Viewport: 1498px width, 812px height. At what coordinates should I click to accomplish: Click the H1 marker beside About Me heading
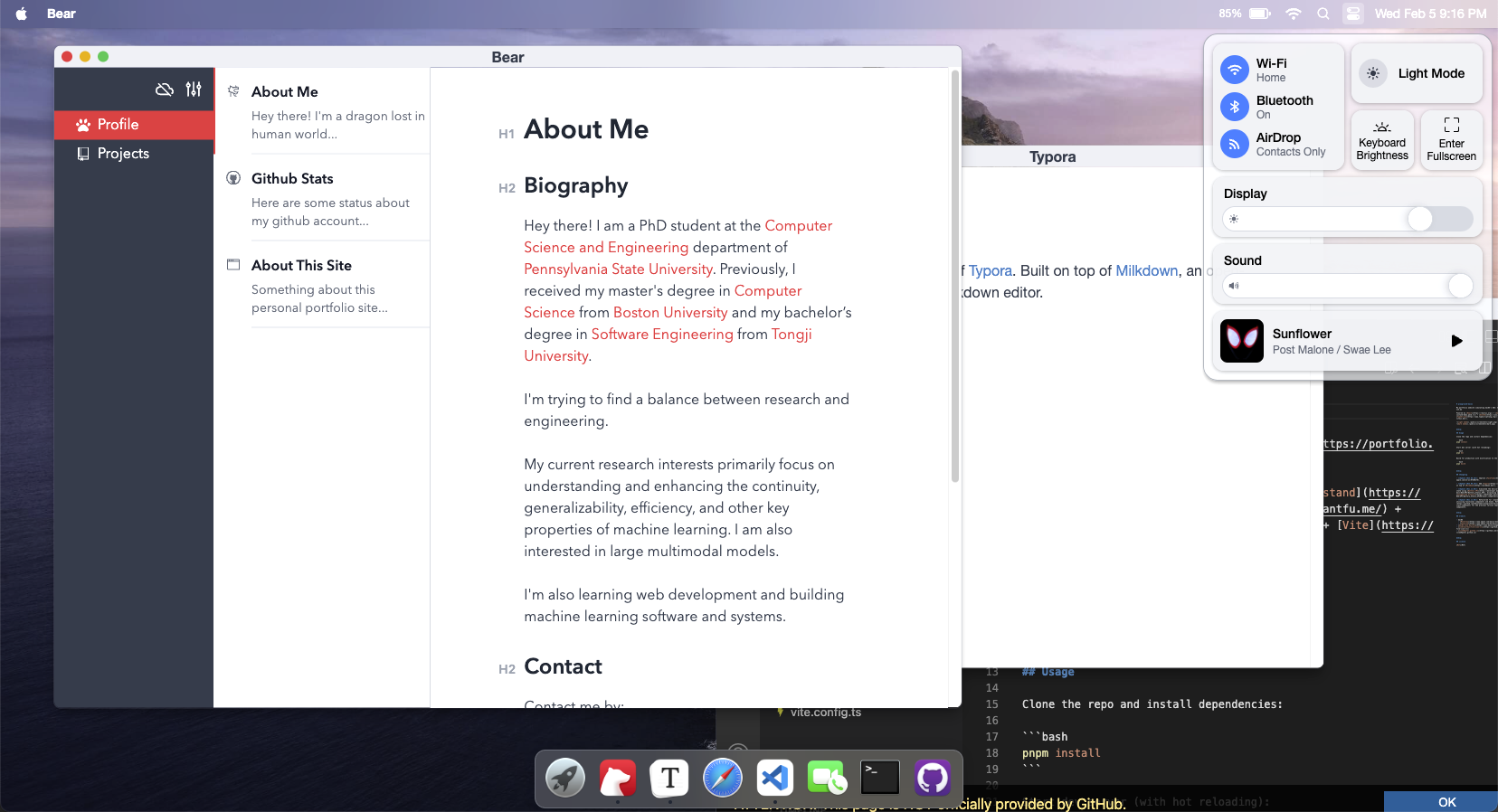(507, 134)
